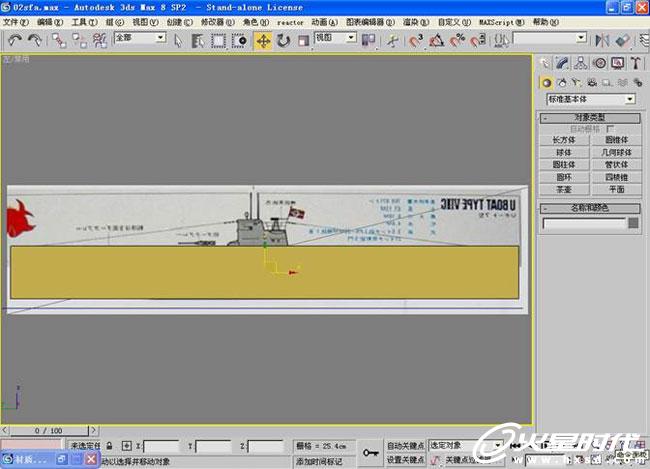The width and height of the screenshot is (650, 469).
Task: Select Cameras category icon
Action: [x=592, y=83]
